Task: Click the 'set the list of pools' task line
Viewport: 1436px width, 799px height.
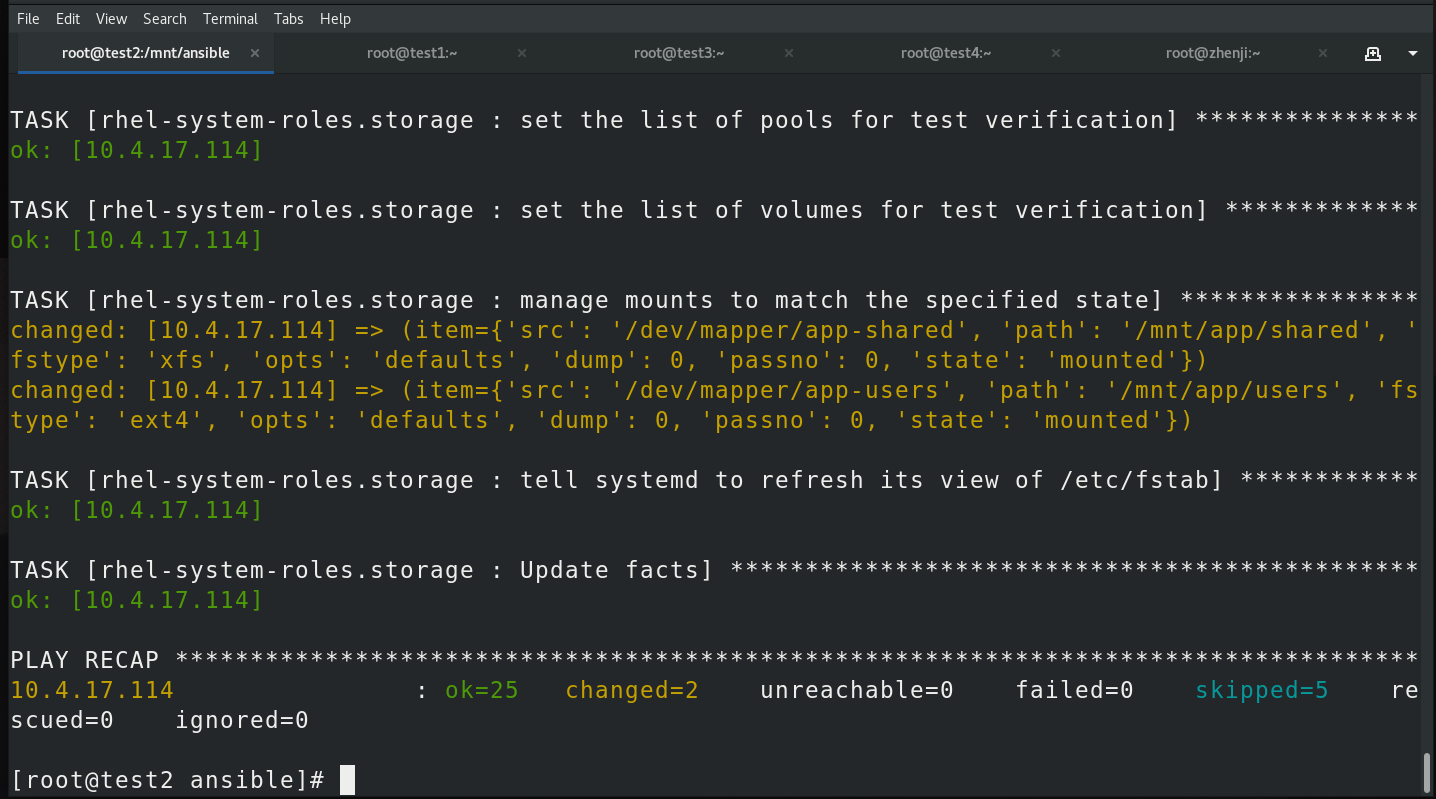Action: [714, 120]
